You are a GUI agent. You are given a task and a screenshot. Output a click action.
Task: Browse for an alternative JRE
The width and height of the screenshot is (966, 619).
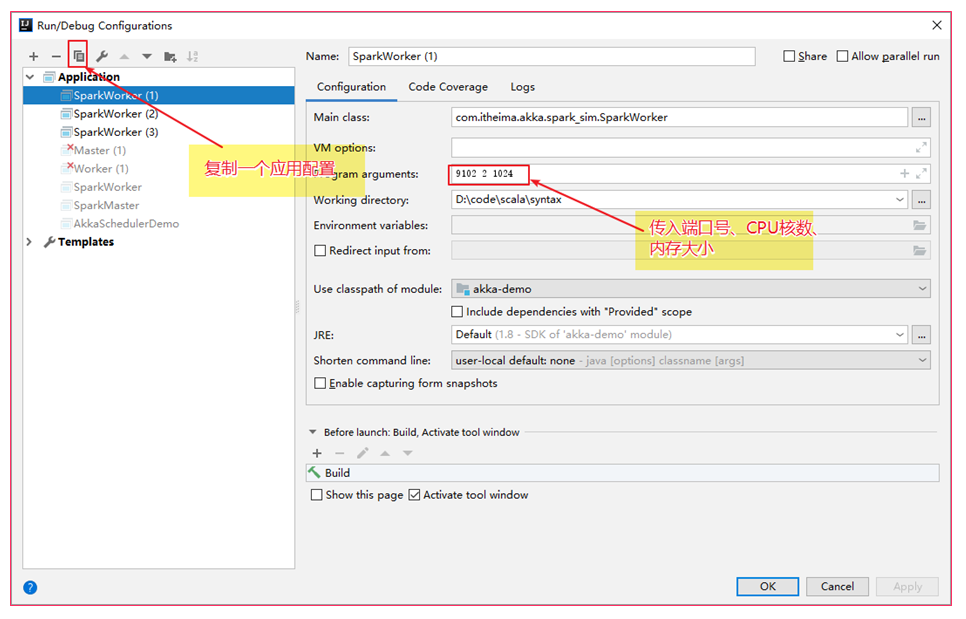[x=921, y=335]
